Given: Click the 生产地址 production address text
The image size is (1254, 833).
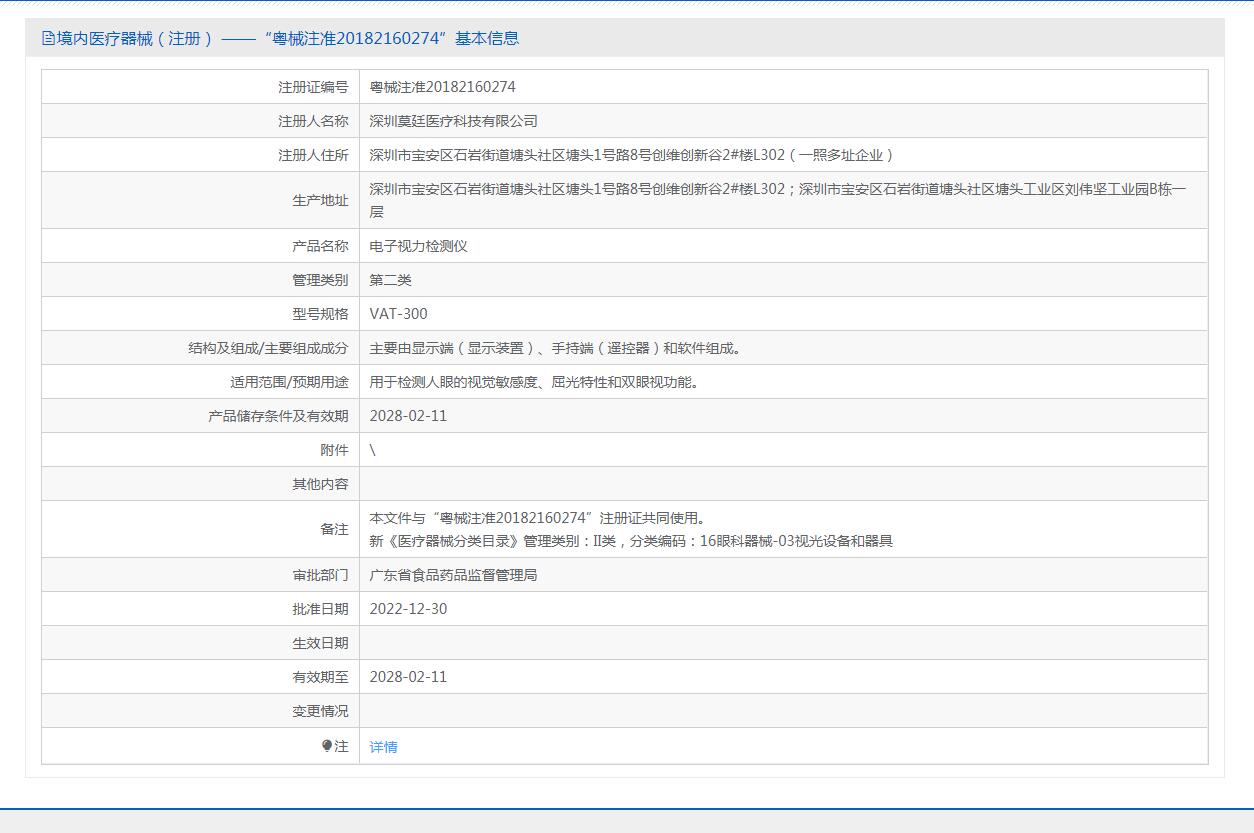Looking at the screenshot, I should click(777, 189).
